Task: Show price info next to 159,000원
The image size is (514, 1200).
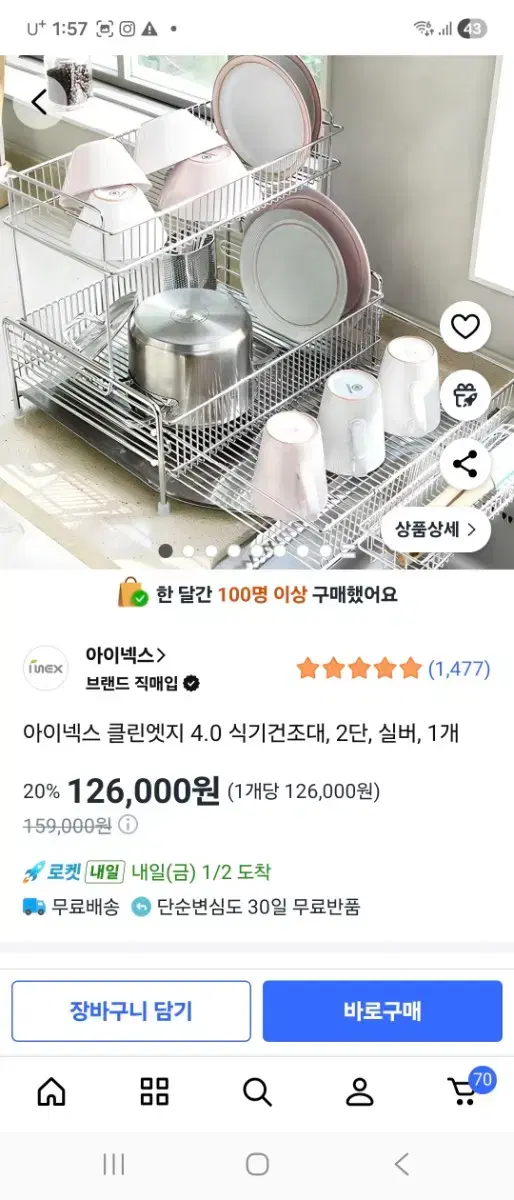Action: pos(128,825)
